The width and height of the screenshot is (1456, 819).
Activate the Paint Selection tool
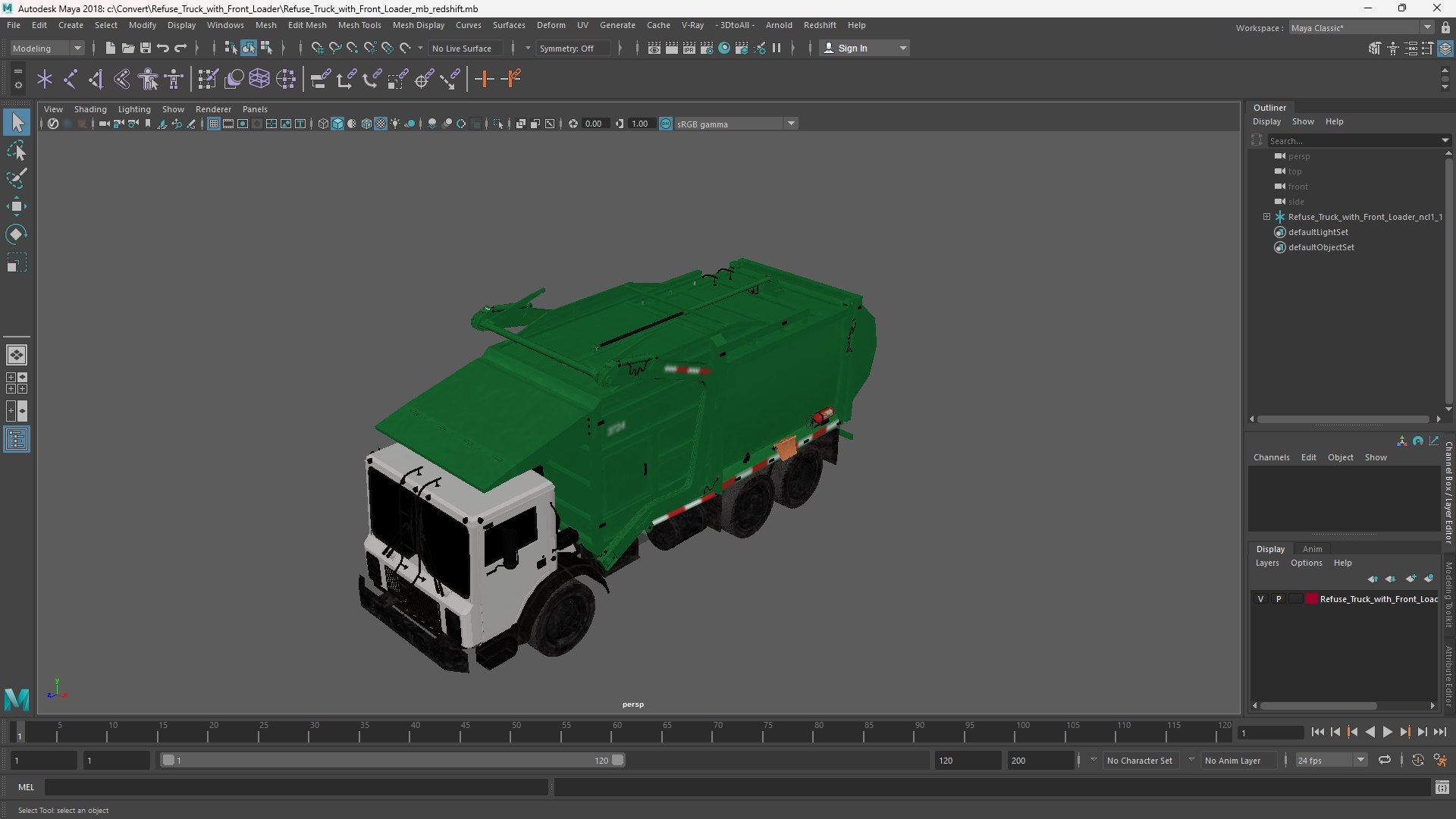(x=17, y=178)
